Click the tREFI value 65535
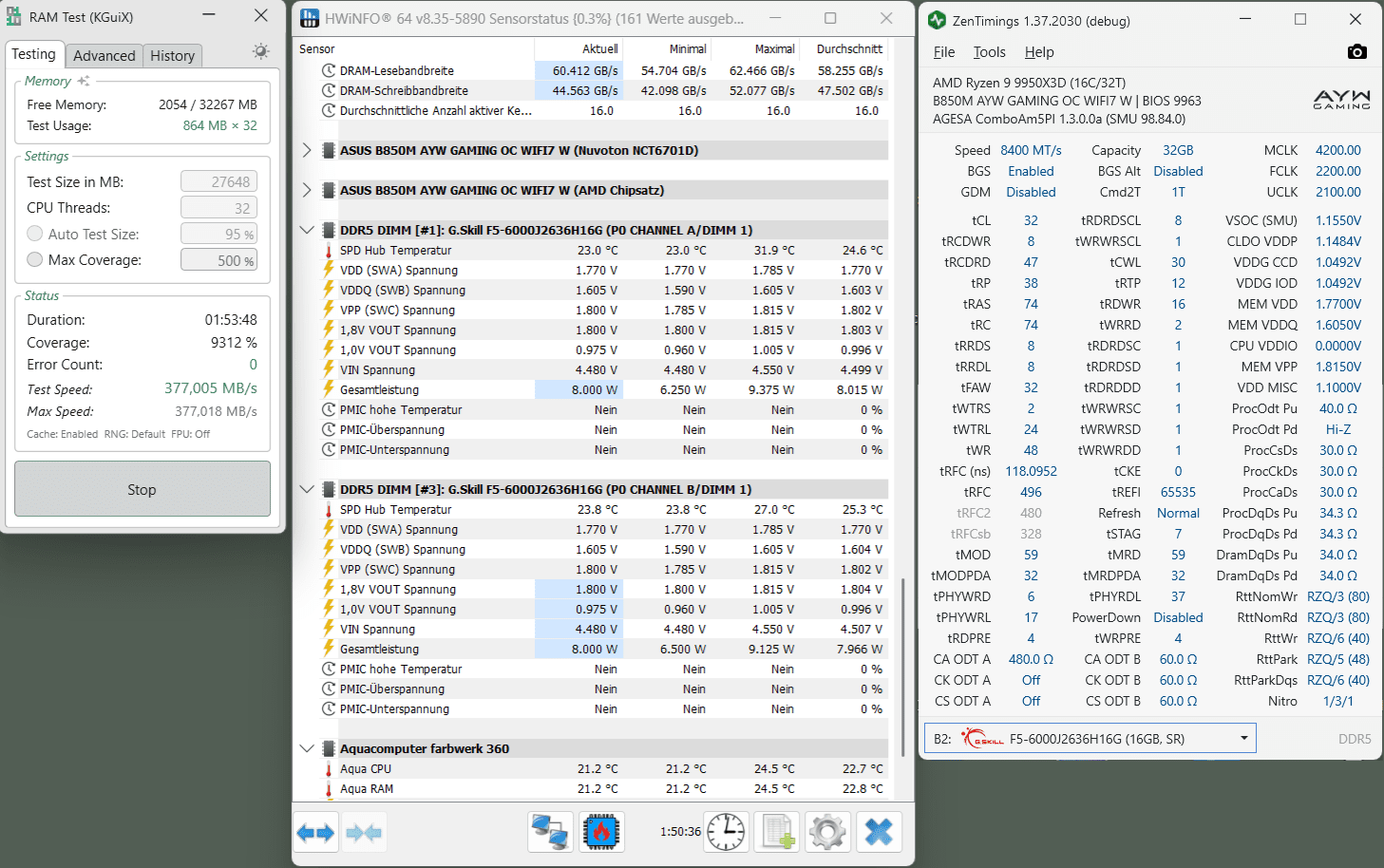Screen dimensions: 1384x868 click(x=1178, y=492)
